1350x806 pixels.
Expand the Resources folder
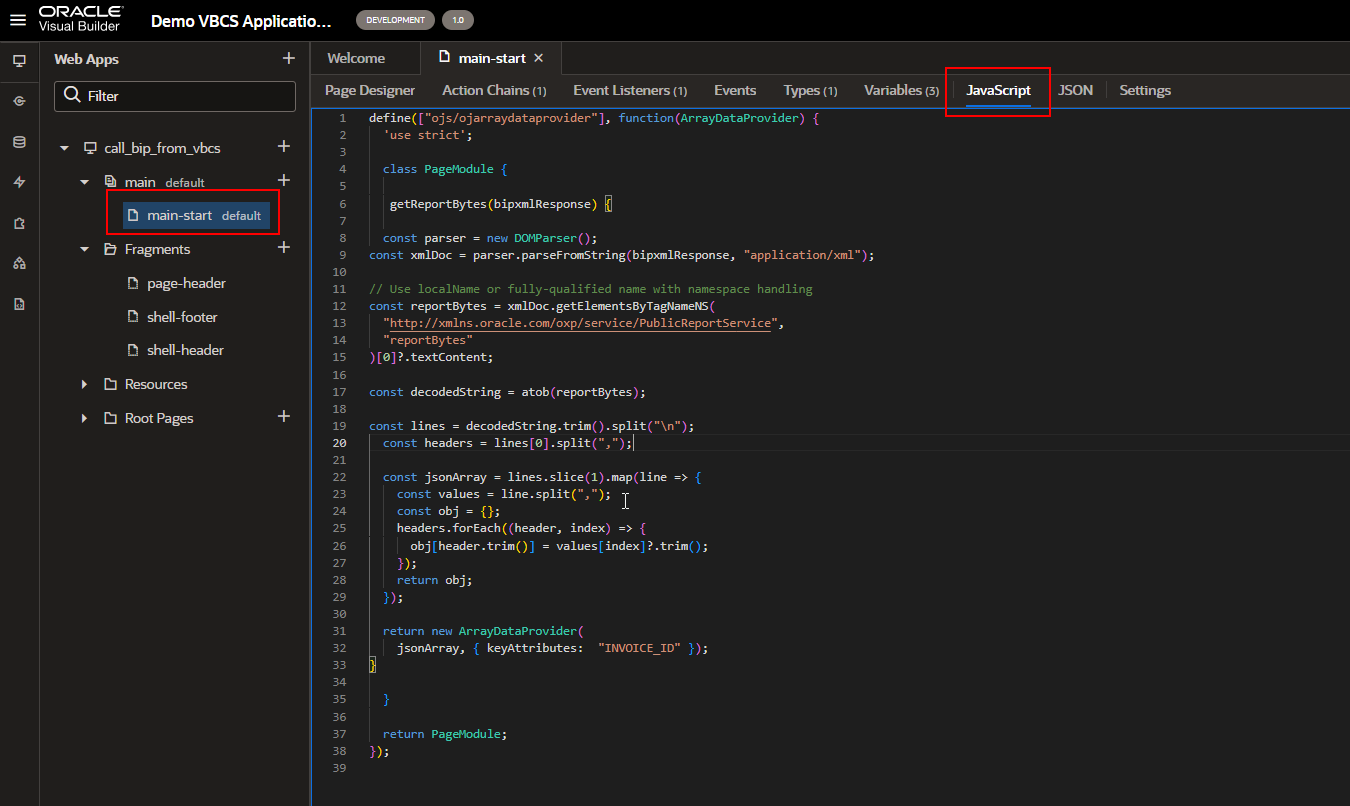click(84, 384)
